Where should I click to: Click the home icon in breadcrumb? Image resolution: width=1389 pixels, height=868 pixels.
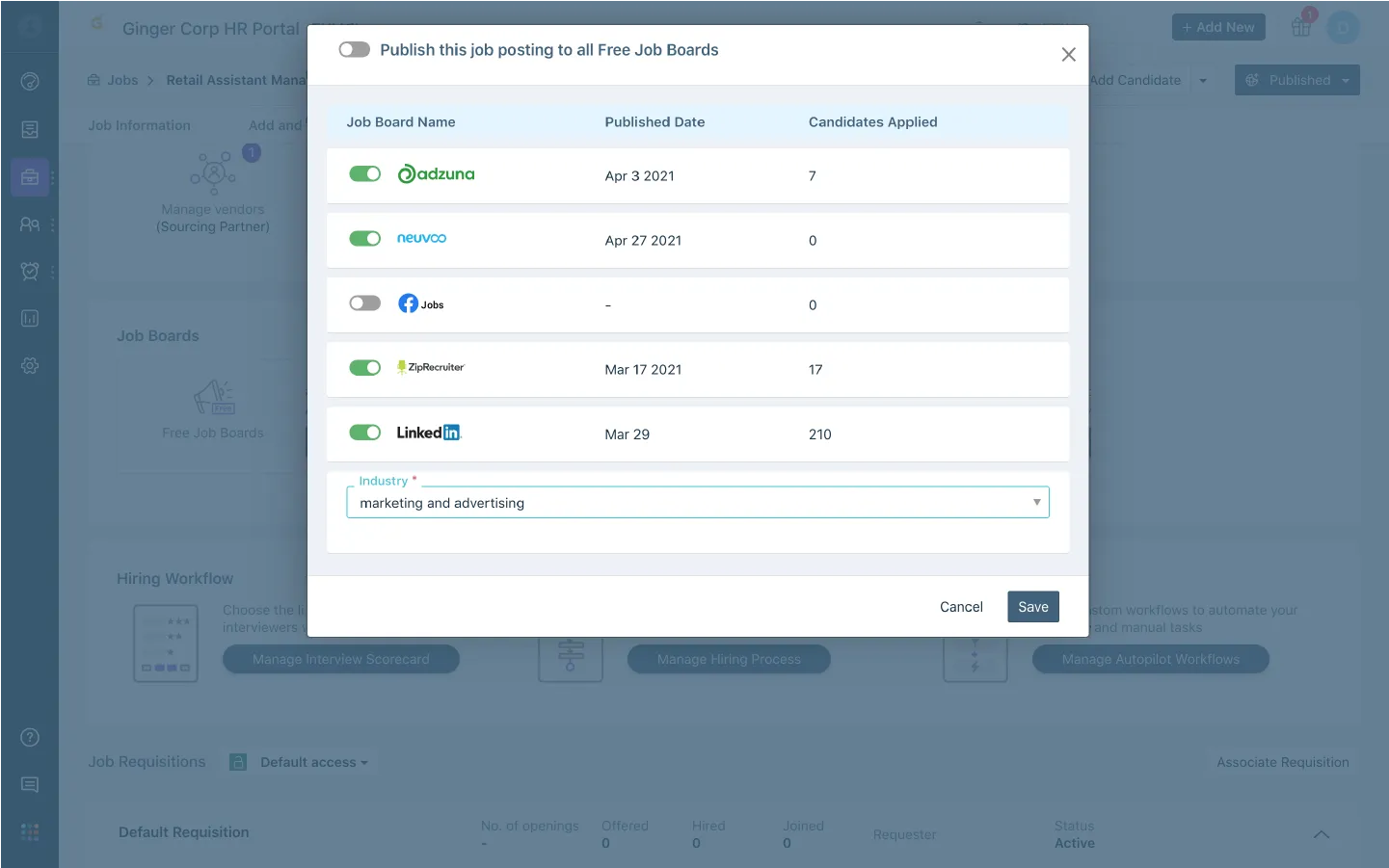pyautogui.click(x=93, y=80)
